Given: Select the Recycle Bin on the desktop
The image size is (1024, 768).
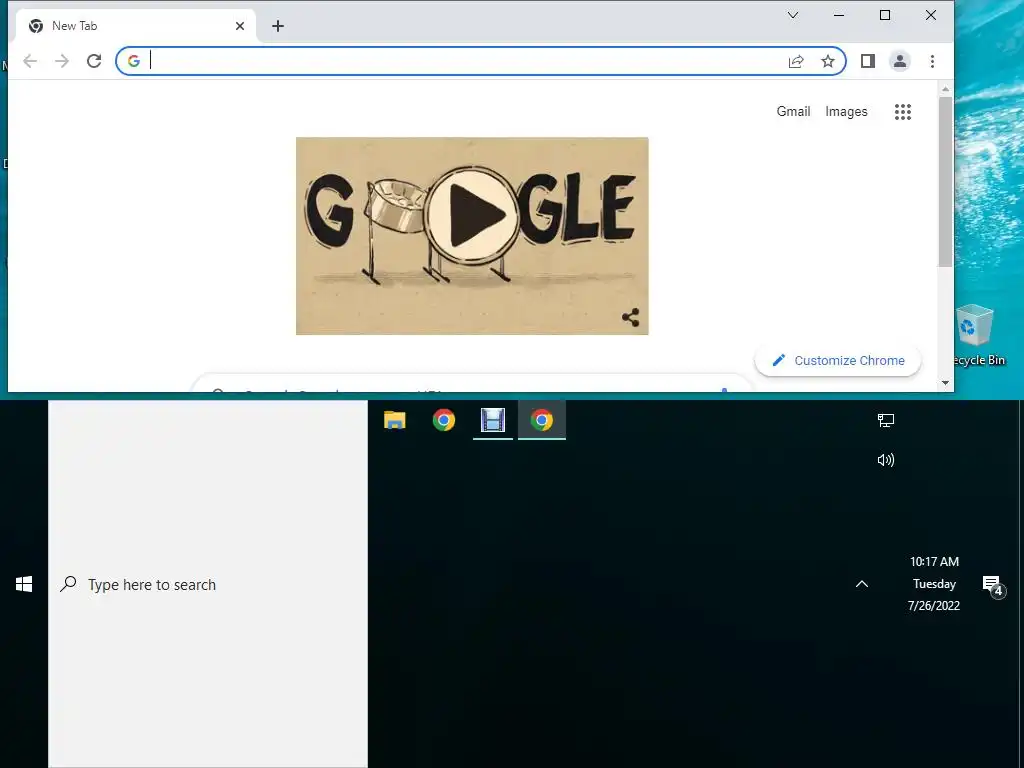Looking at the screenshot, I should pos(977,336).
